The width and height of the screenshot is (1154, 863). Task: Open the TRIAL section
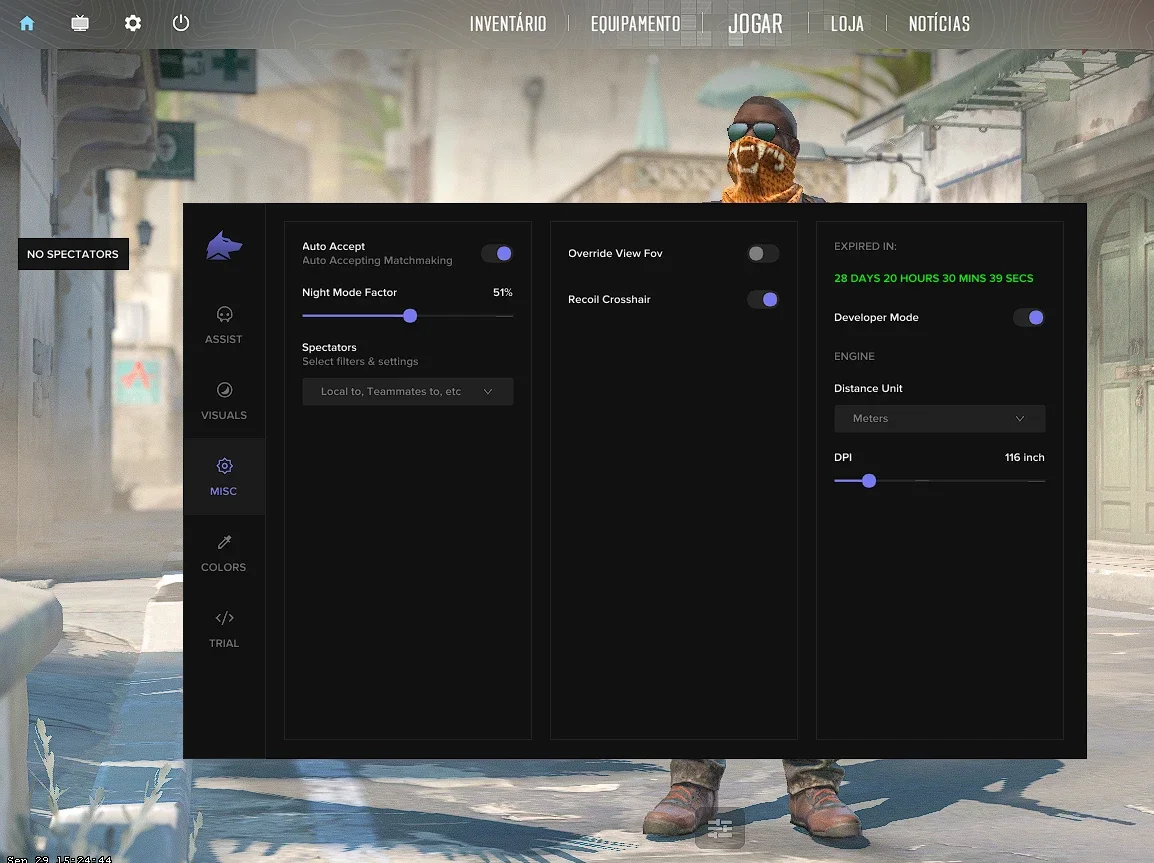224,629
